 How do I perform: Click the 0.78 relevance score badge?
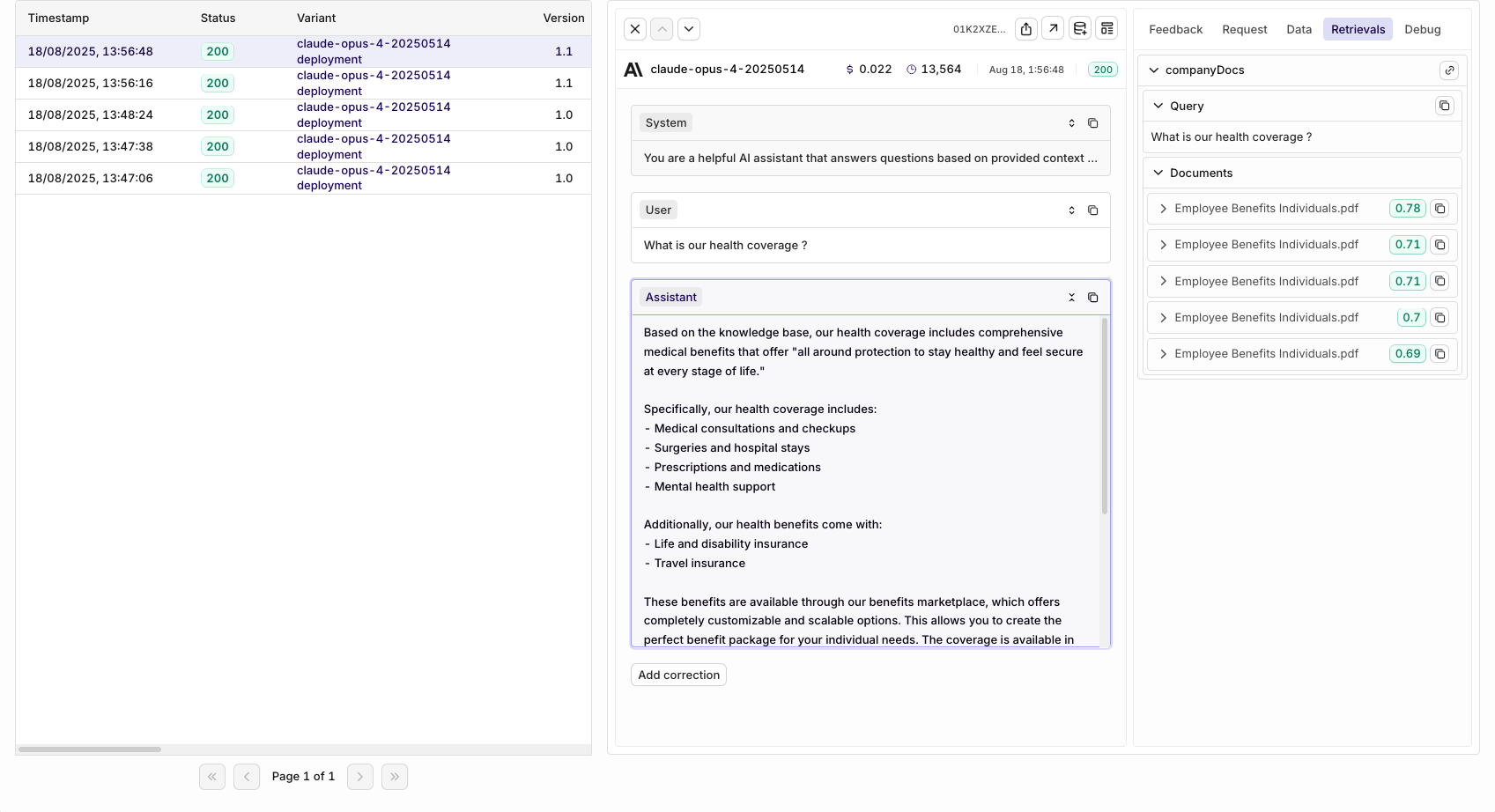tap(1408, 209)
